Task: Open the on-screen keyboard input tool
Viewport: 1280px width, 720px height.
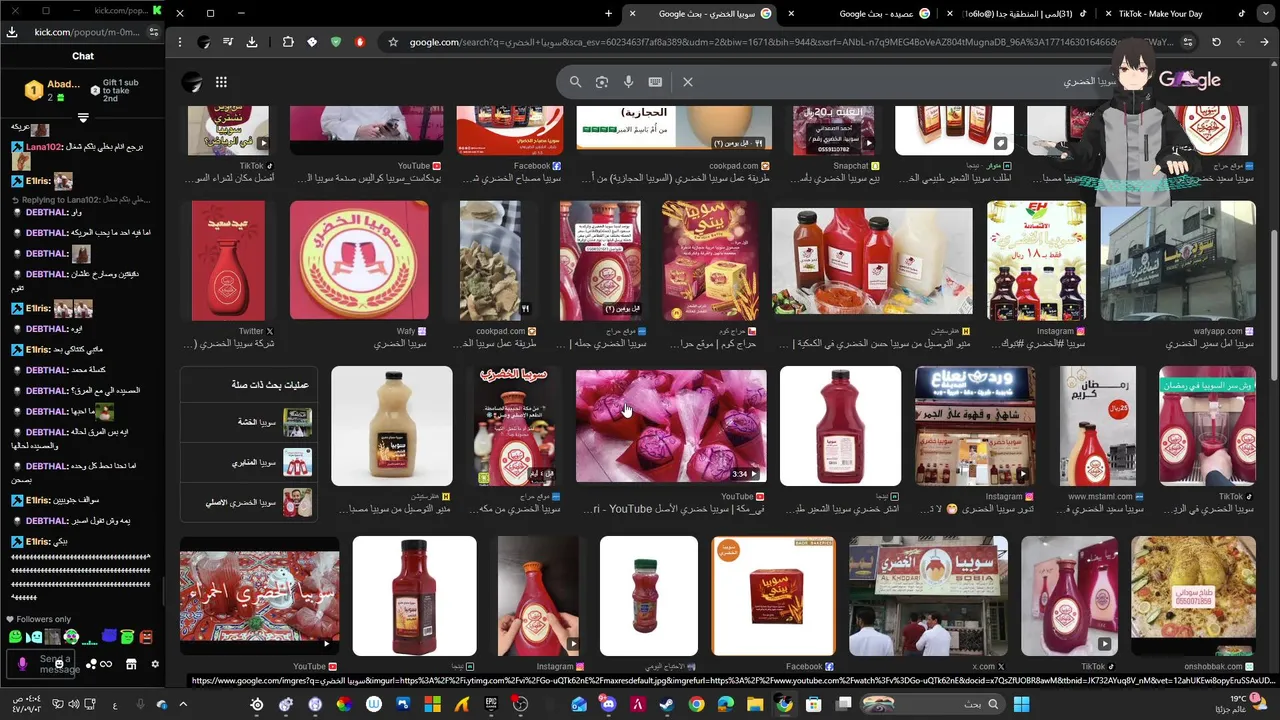Action: (x=655, y=82)
